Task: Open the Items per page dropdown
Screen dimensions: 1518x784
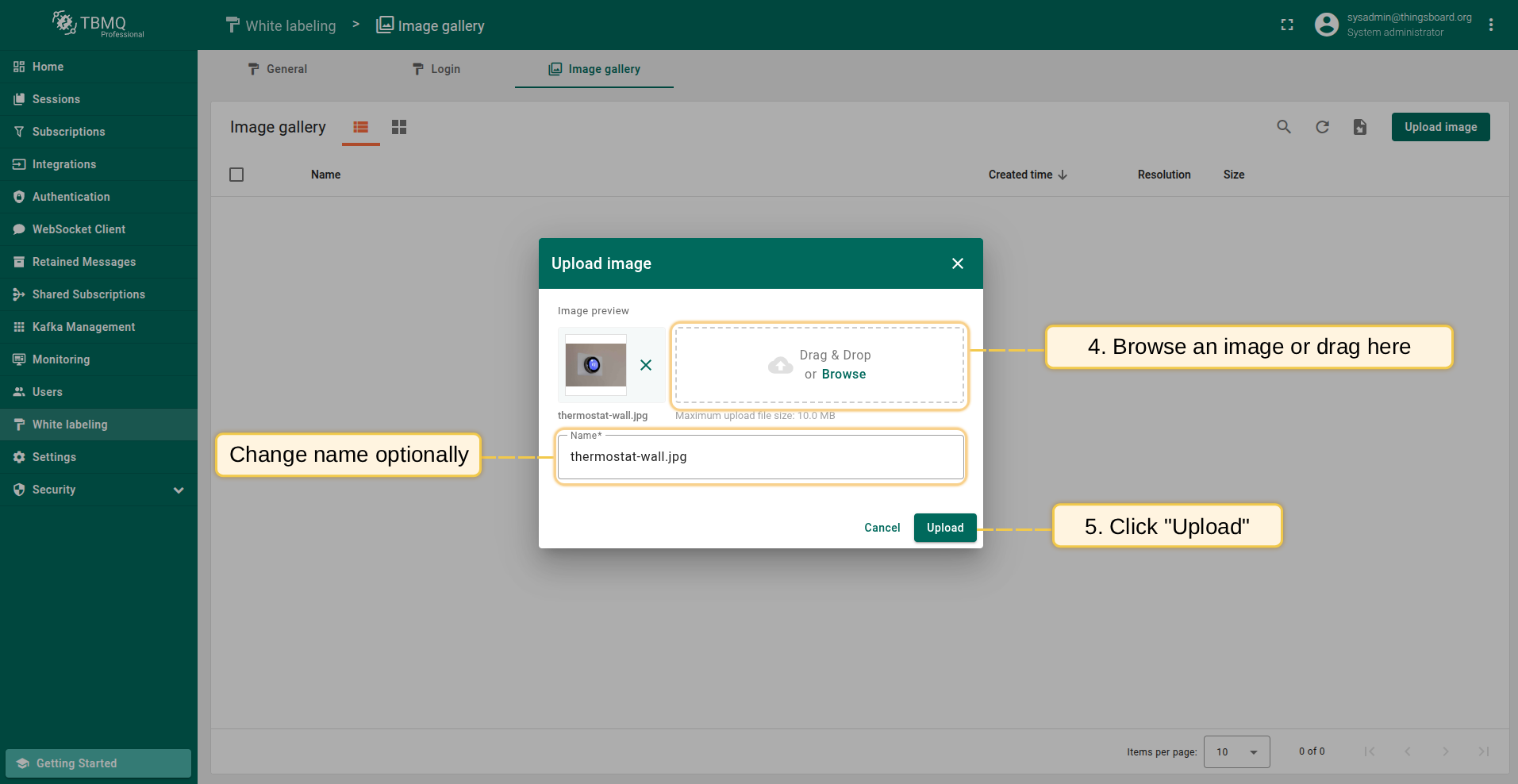Action: coord(1236,751)
